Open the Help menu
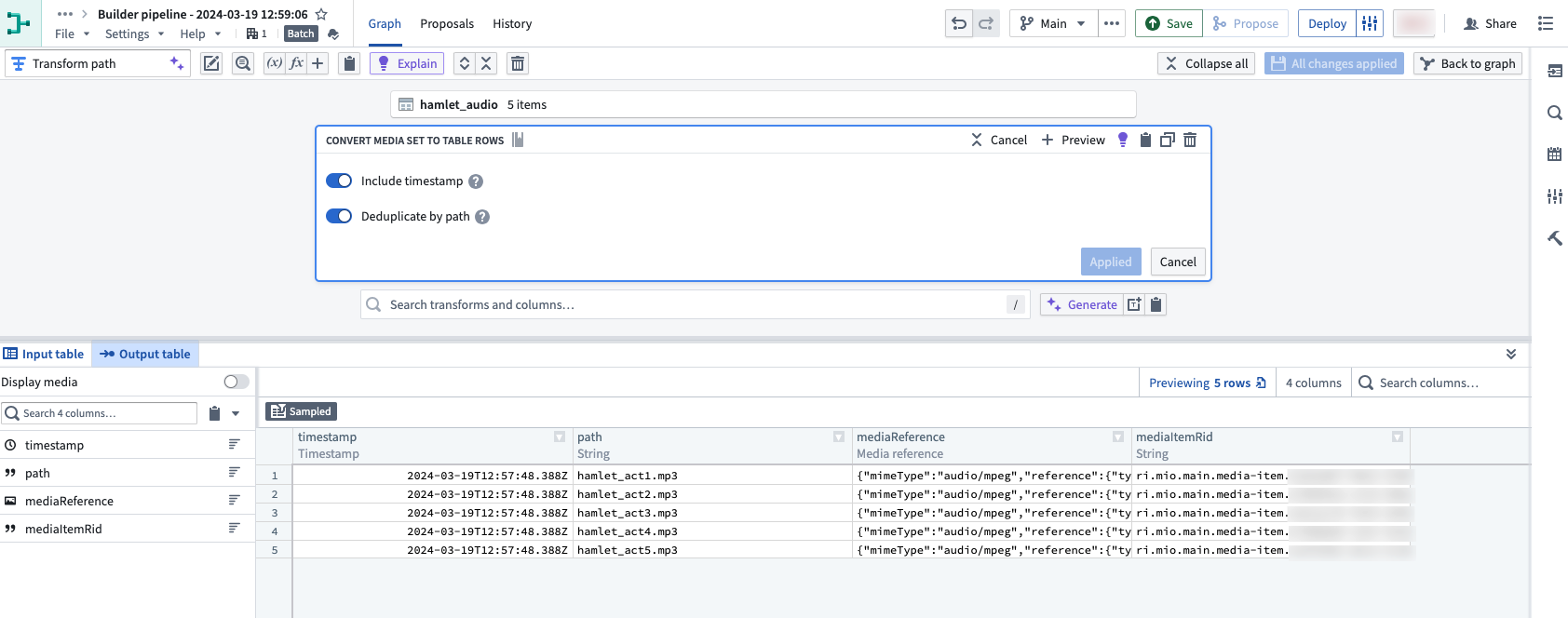 pyautogui.click(x=201, y=34)
